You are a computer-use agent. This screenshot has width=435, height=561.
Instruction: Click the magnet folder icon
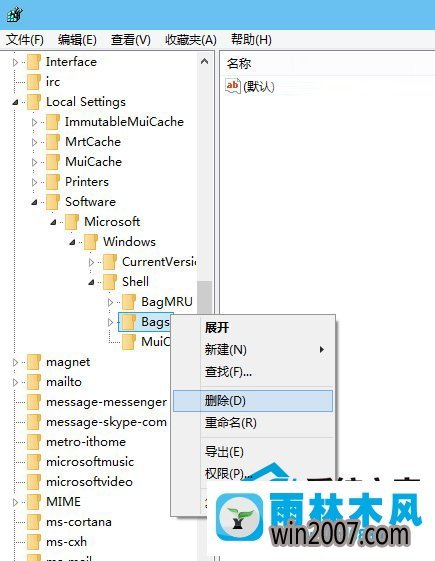point(34,362)
